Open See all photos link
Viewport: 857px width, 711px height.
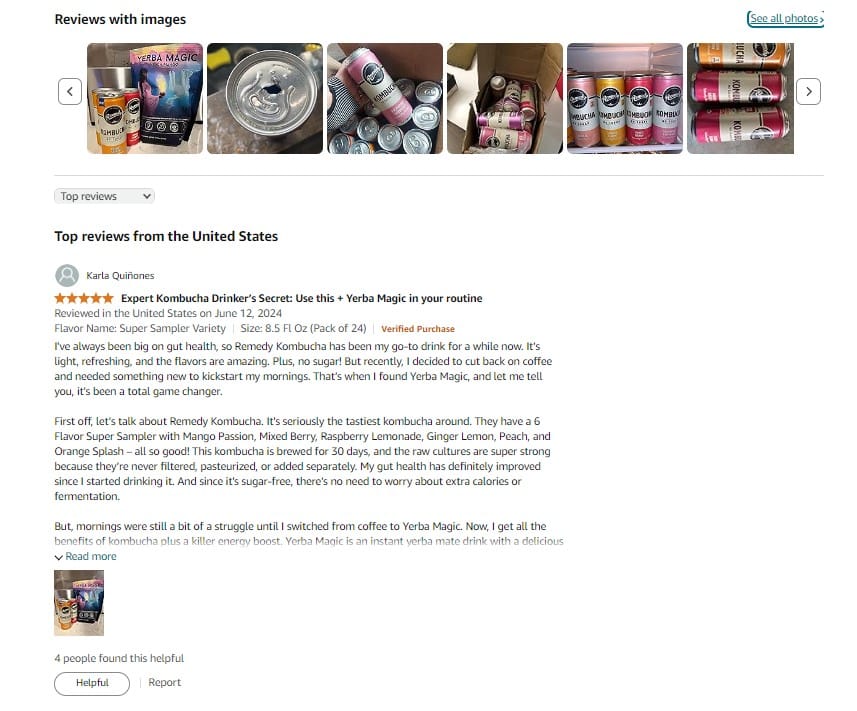point(785,19)
